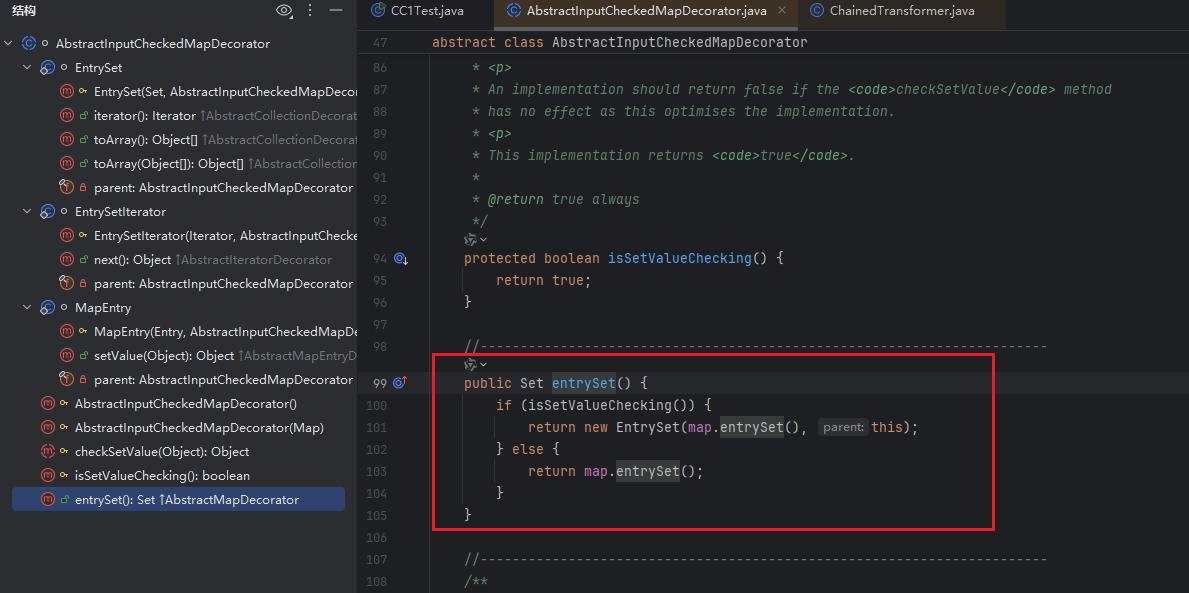
Task: Click the method icon beside next(): Object
Action: tap(67, 260)
